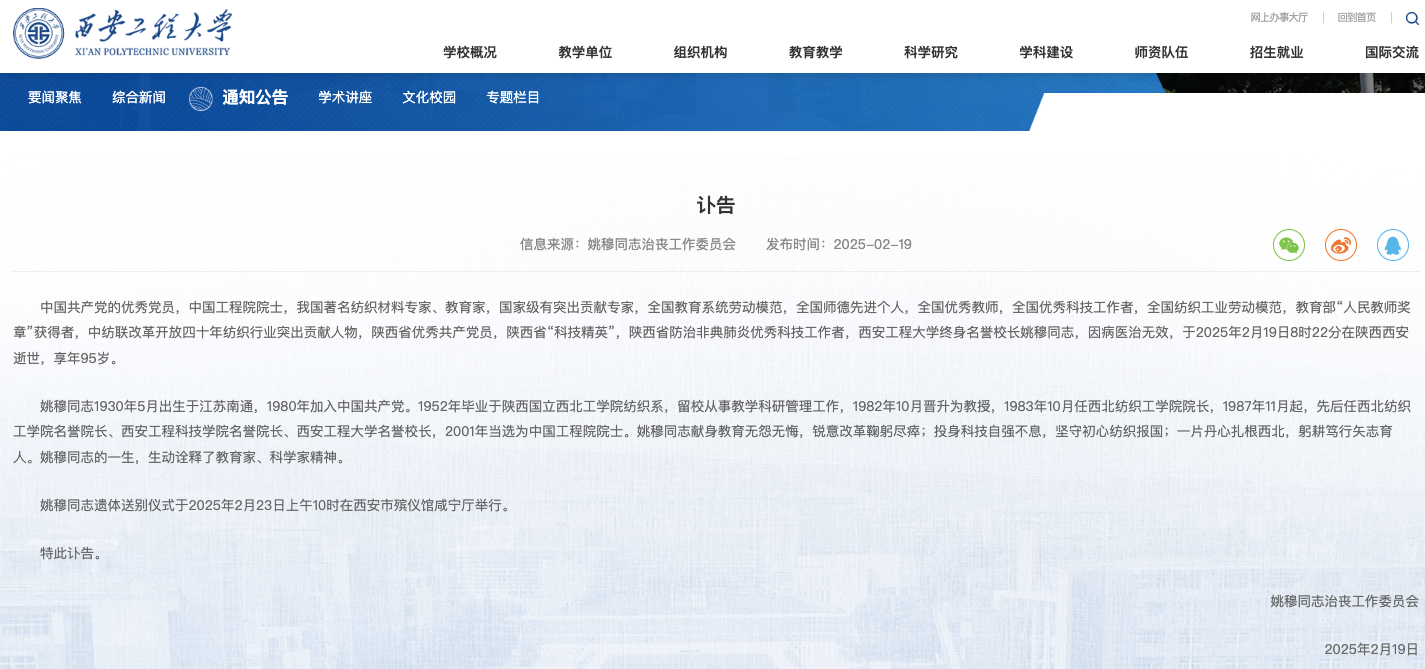This screenshot has width=1425, height=669.
Task: Select the 要闻聚焦 tab
Action: 55,98
